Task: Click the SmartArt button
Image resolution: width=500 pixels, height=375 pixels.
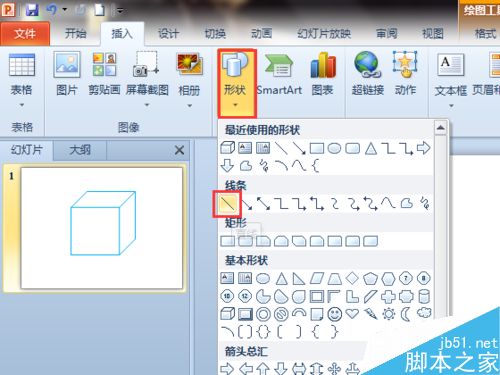Action: point(279,75)
